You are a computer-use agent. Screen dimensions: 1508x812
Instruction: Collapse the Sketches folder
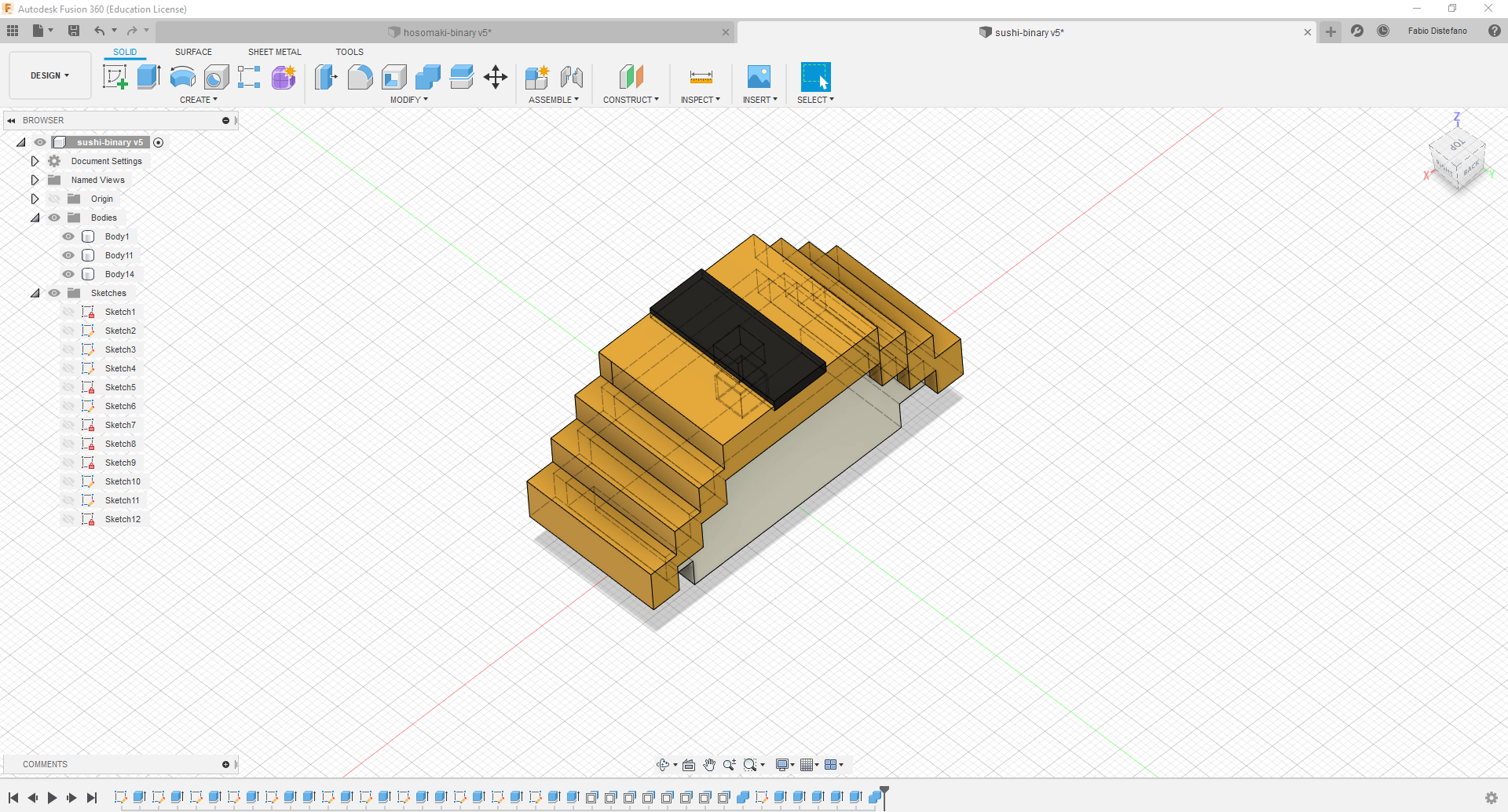(x=35, y=293)
